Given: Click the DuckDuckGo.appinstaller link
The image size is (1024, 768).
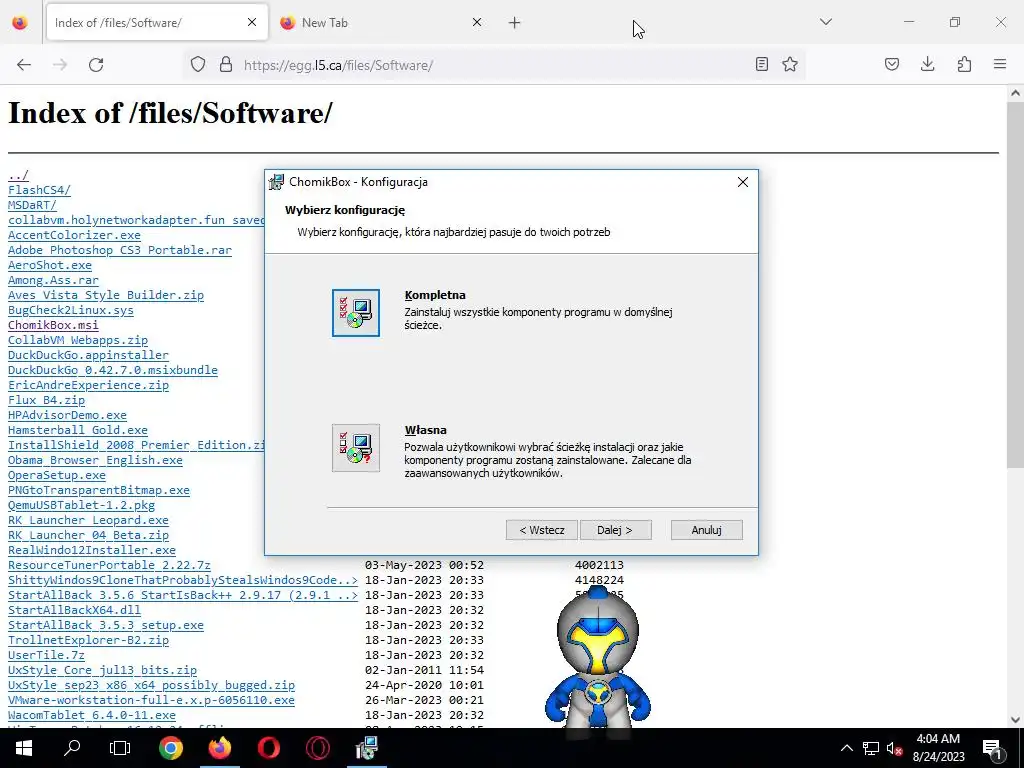Looking at the screenshot, I should [88, 355].
